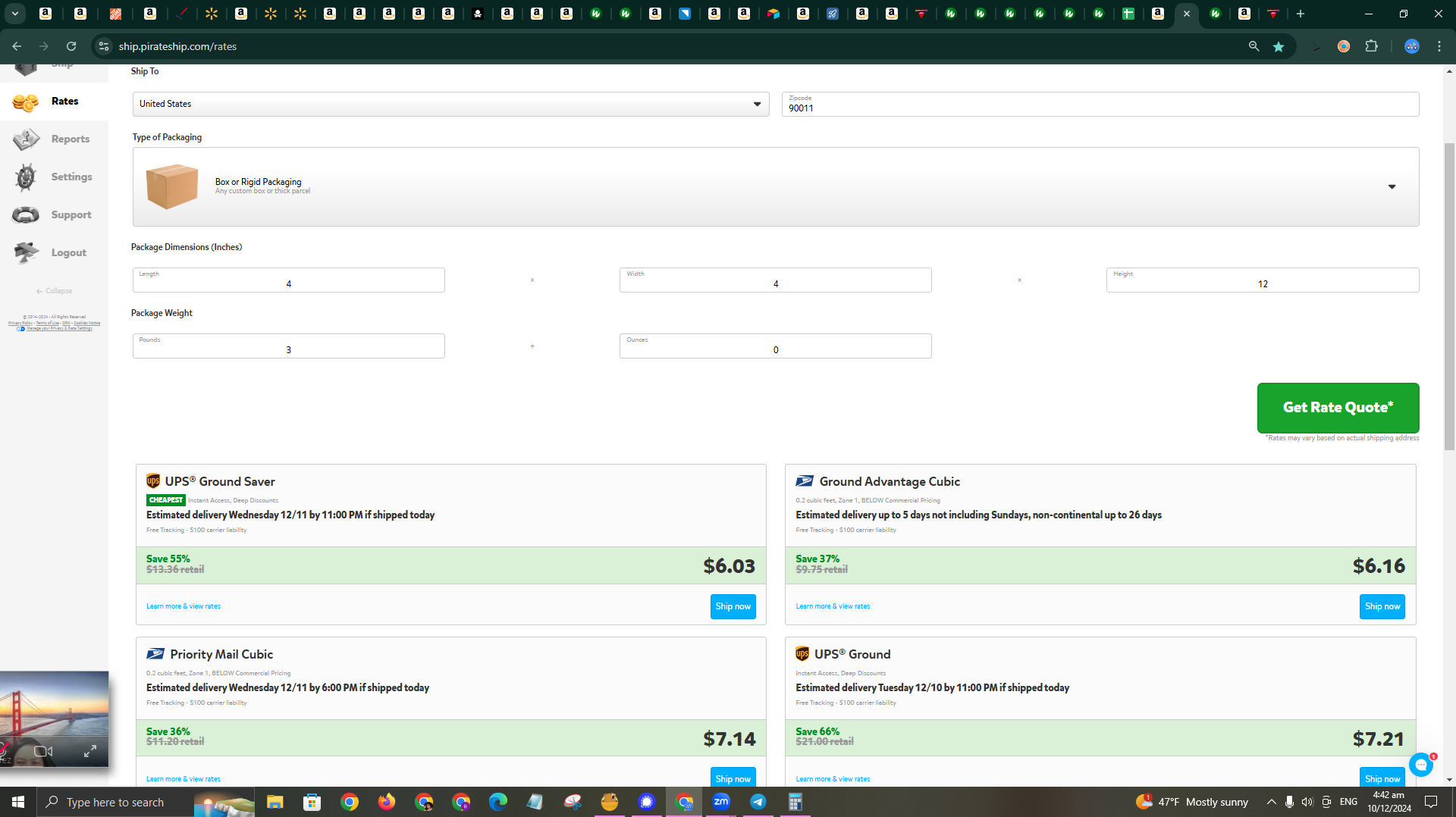Click Logout in the sidebar
The image size is (1456, 817).
[x=54, y=253]
